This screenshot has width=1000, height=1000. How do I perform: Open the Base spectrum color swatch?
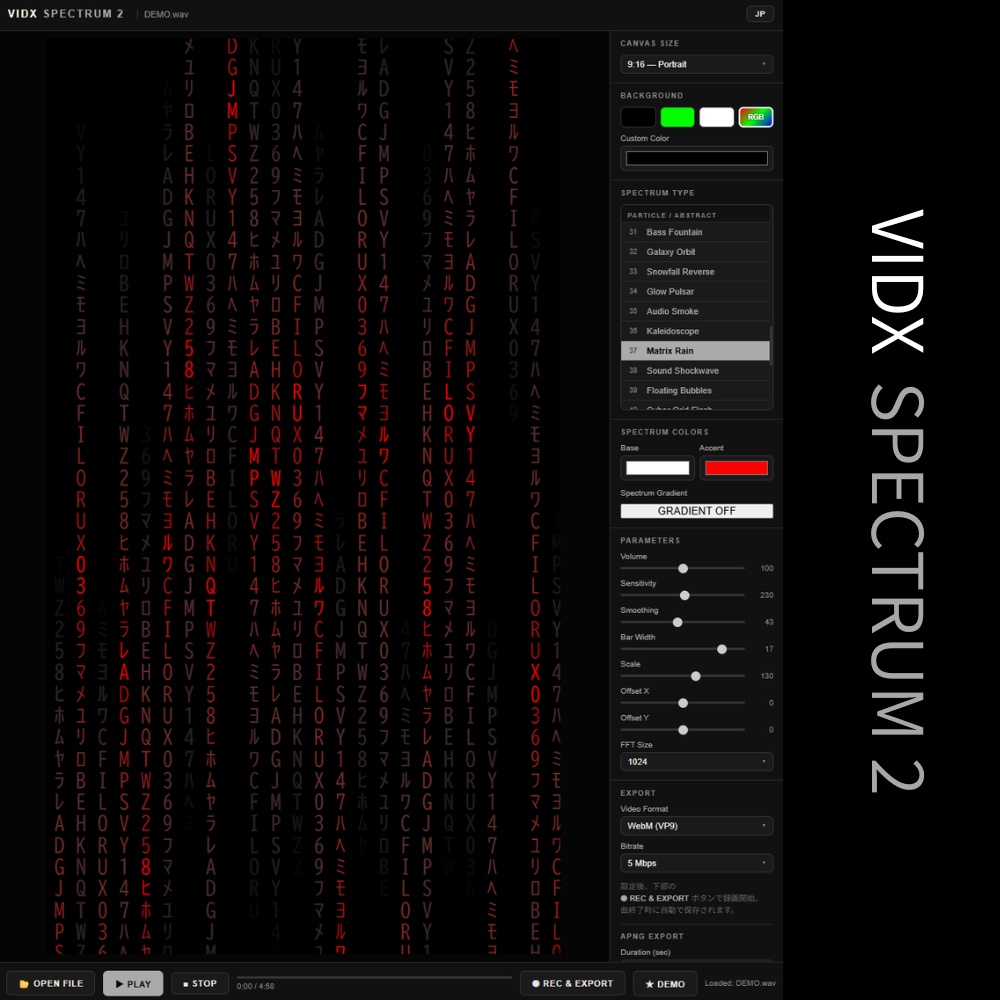tap(657, 468)
